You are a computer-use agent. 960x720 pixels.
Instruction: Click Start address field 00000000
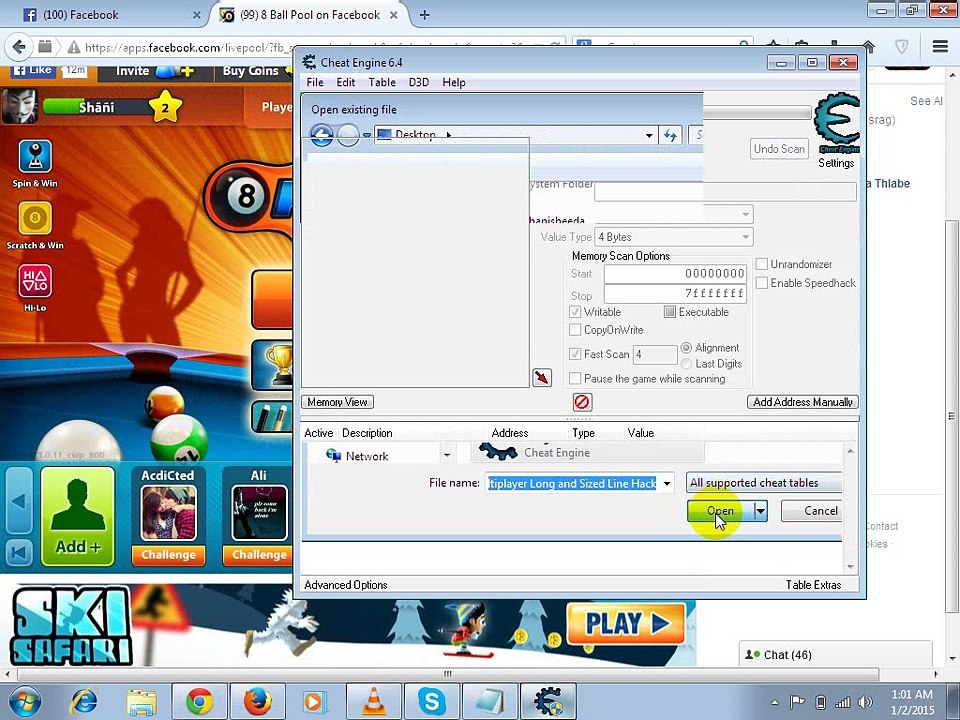pos(675,274)
